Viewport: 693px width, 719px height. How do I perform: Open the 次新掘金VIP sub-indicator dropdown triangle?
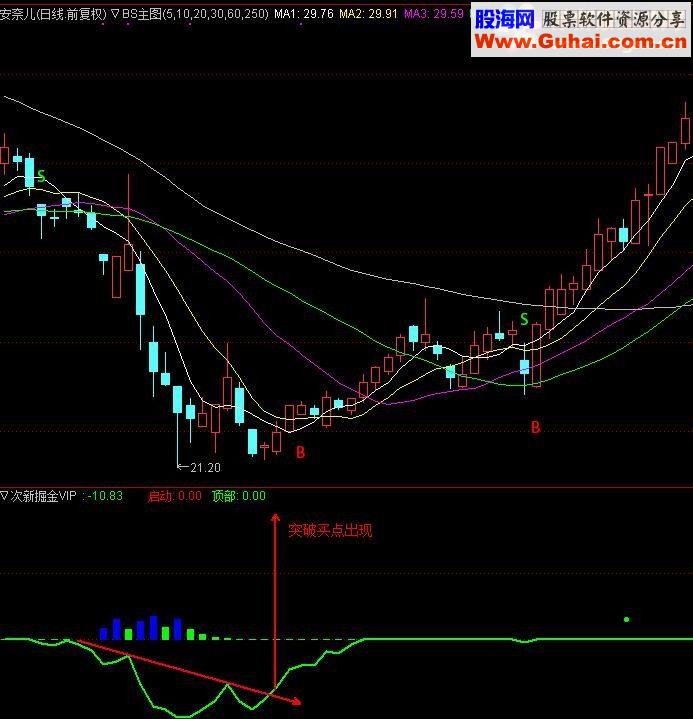(4, 495)
